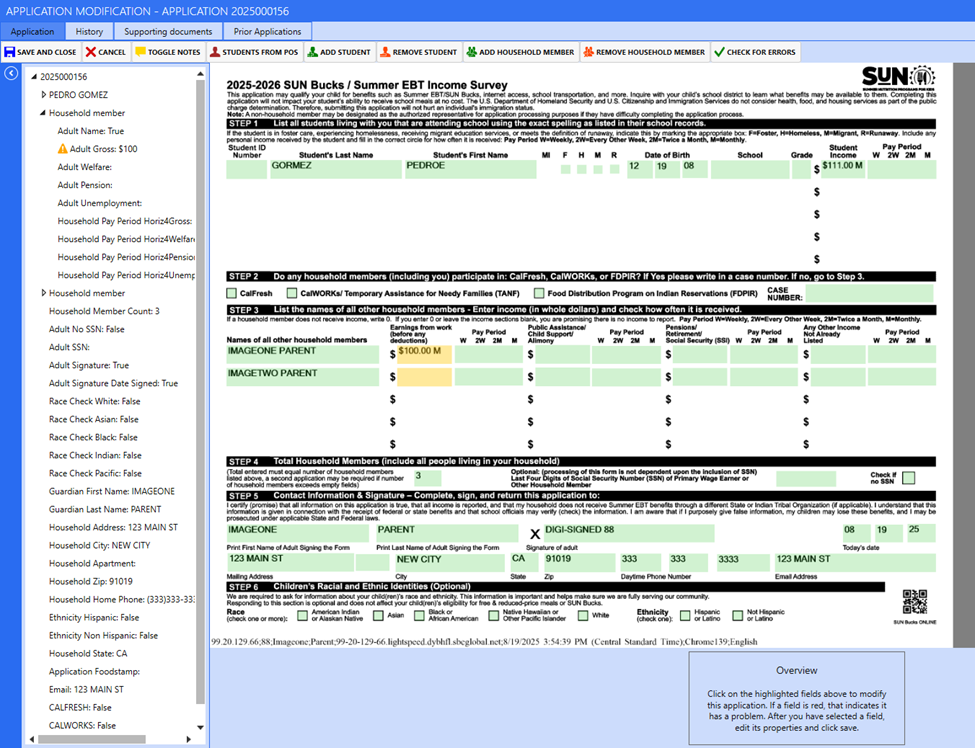Click the student first name field PEDROE
Screen dimensions: 975x748
pos(471,169)
